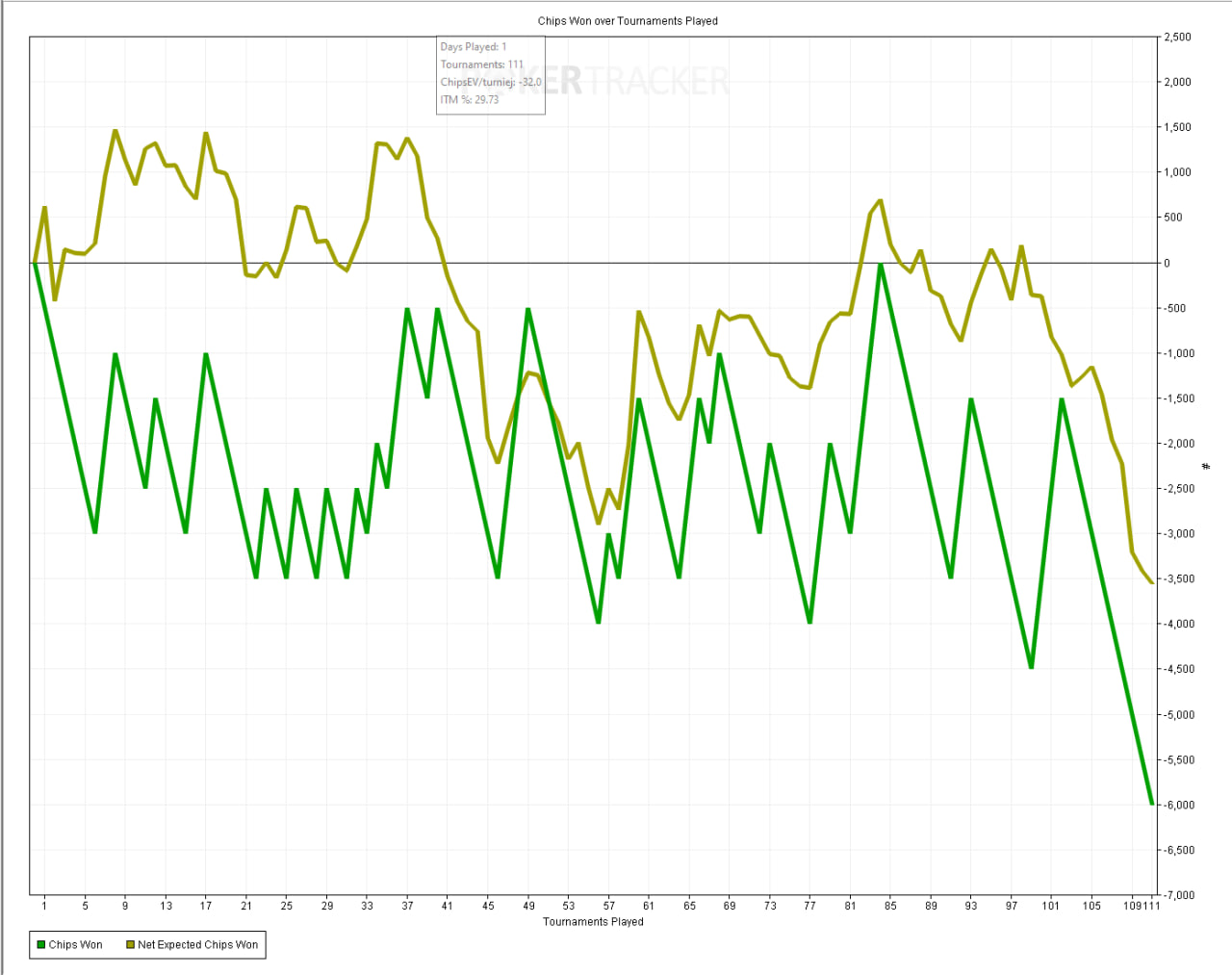Image resolution: width=1232 pixels, height=975 pixels.
Task: Click the Tournaments: 111 line in the stats box
Action: pyautogui.click(x=482, y=64)
